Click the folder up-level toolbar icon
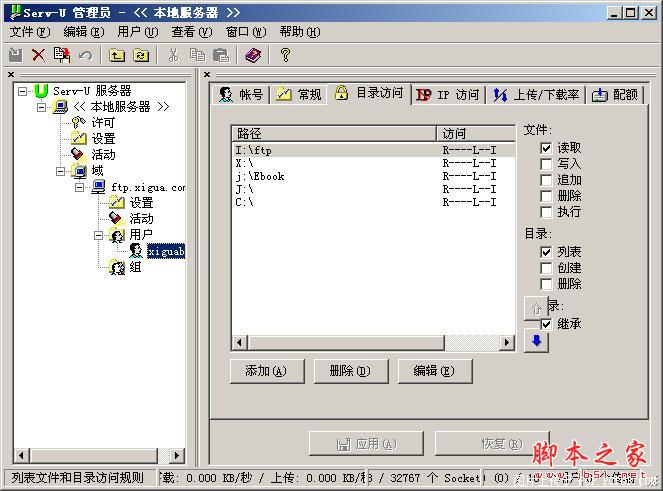 [x=117, y=55]
